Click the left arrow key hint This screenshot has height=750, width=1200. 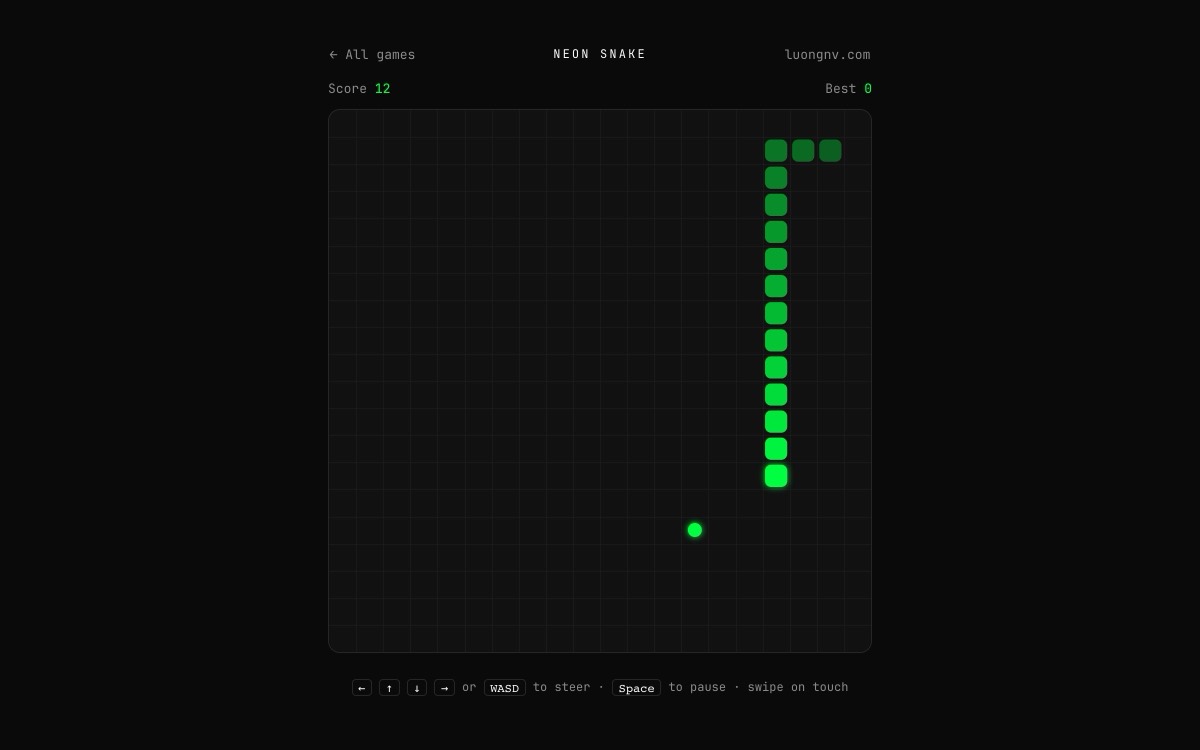click(362, 688)
